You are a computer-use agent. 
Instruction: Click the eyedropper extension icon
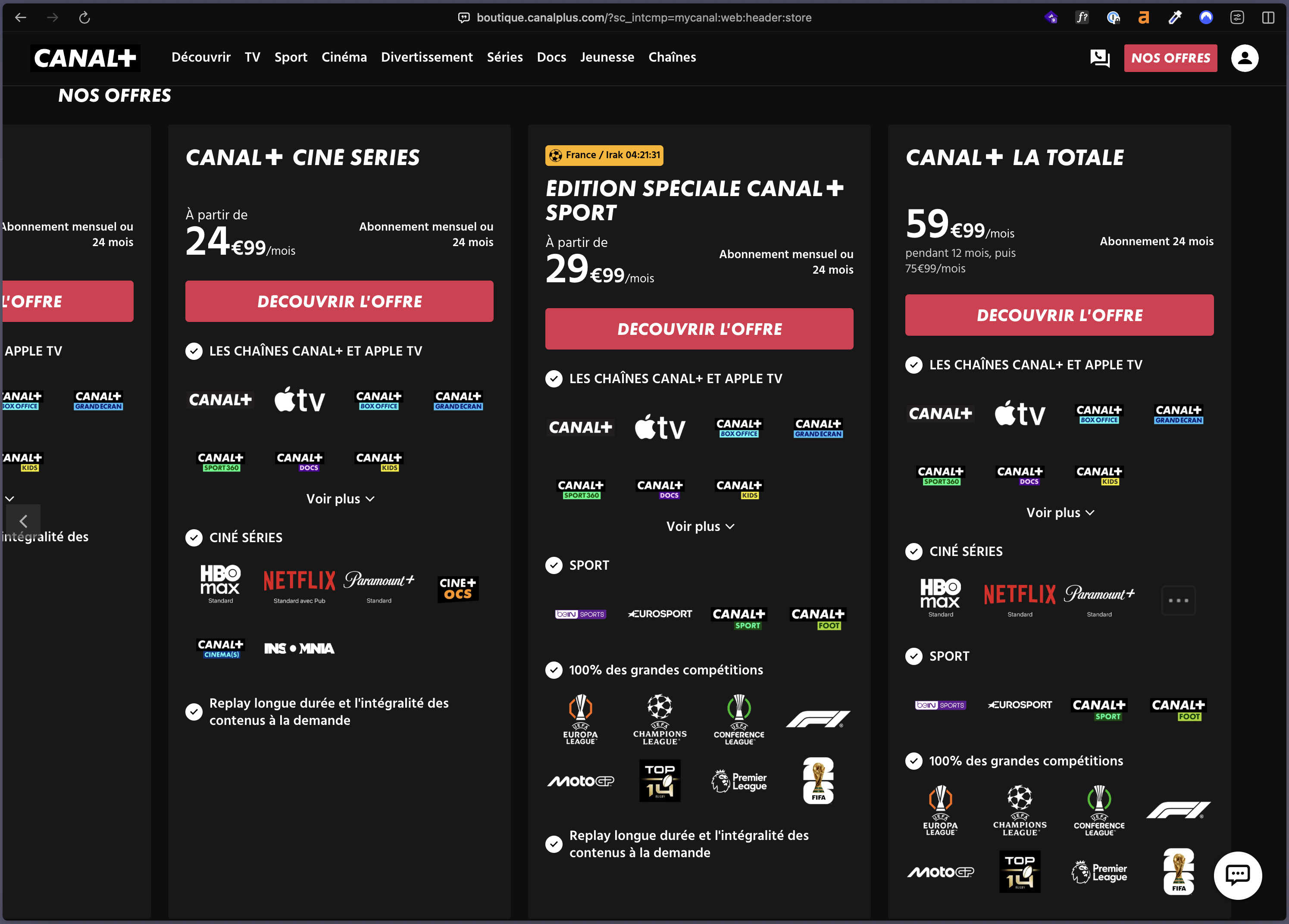pyautogui.click(x=1175, y=18)
